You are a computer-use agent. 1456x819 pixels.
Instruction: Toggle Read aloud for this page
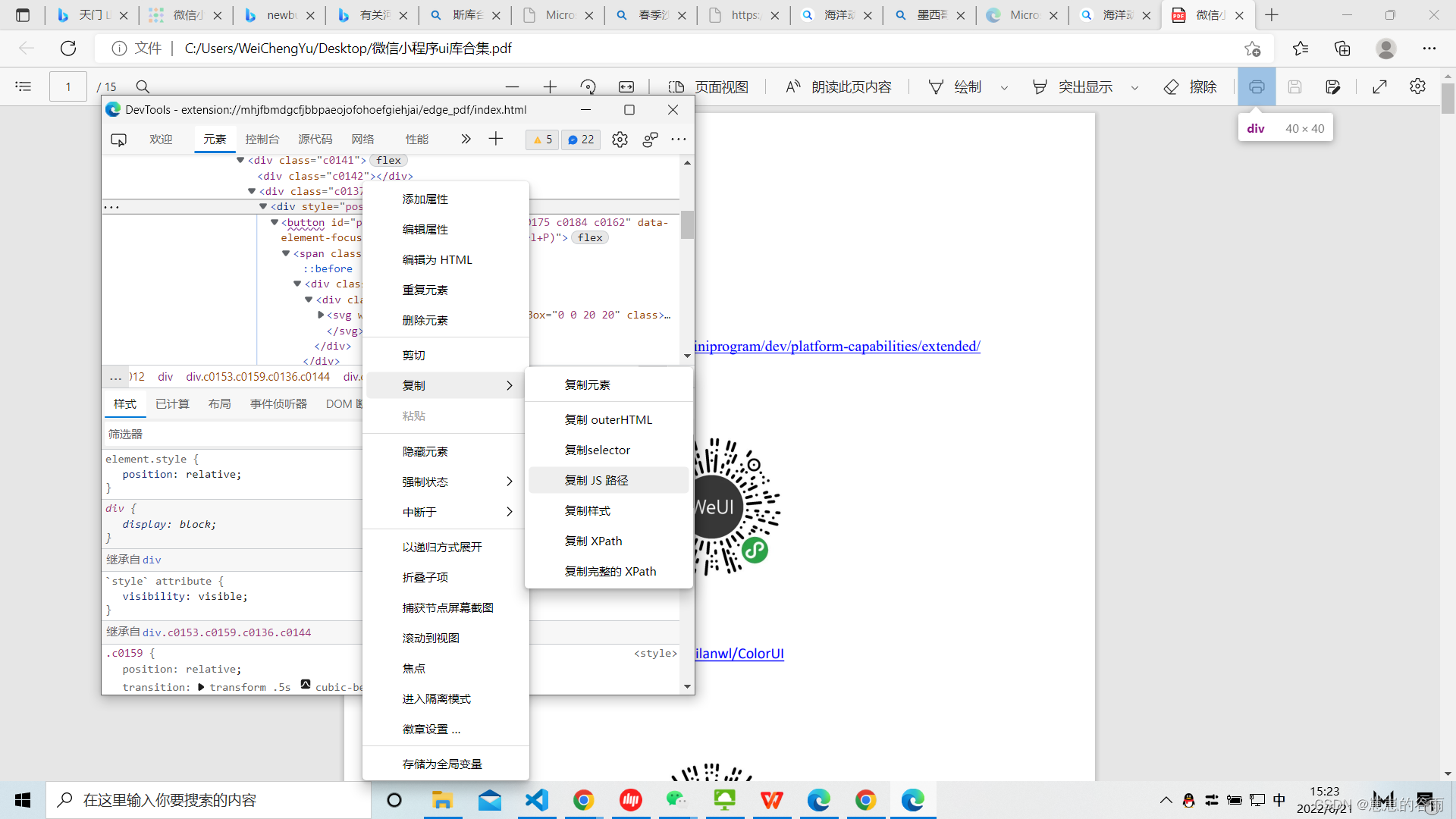[839, 87]
